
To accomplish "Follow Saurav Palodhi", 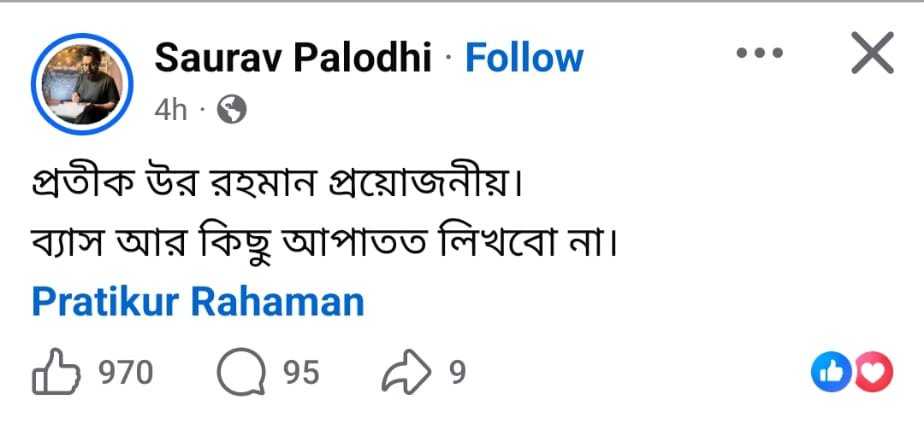I will [x=524, y=58].
